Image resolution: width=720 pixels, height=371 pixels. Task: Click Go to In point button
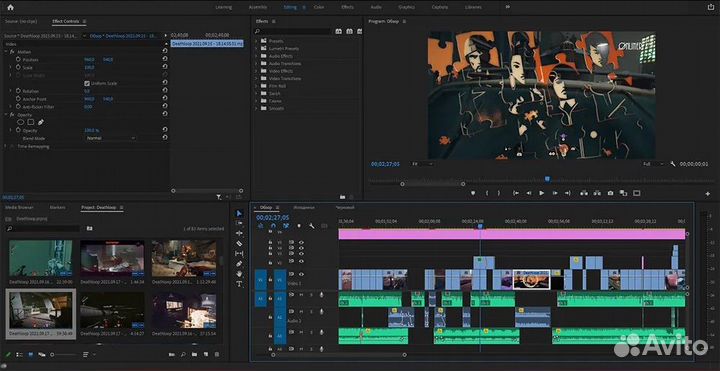tap(516, 193)
